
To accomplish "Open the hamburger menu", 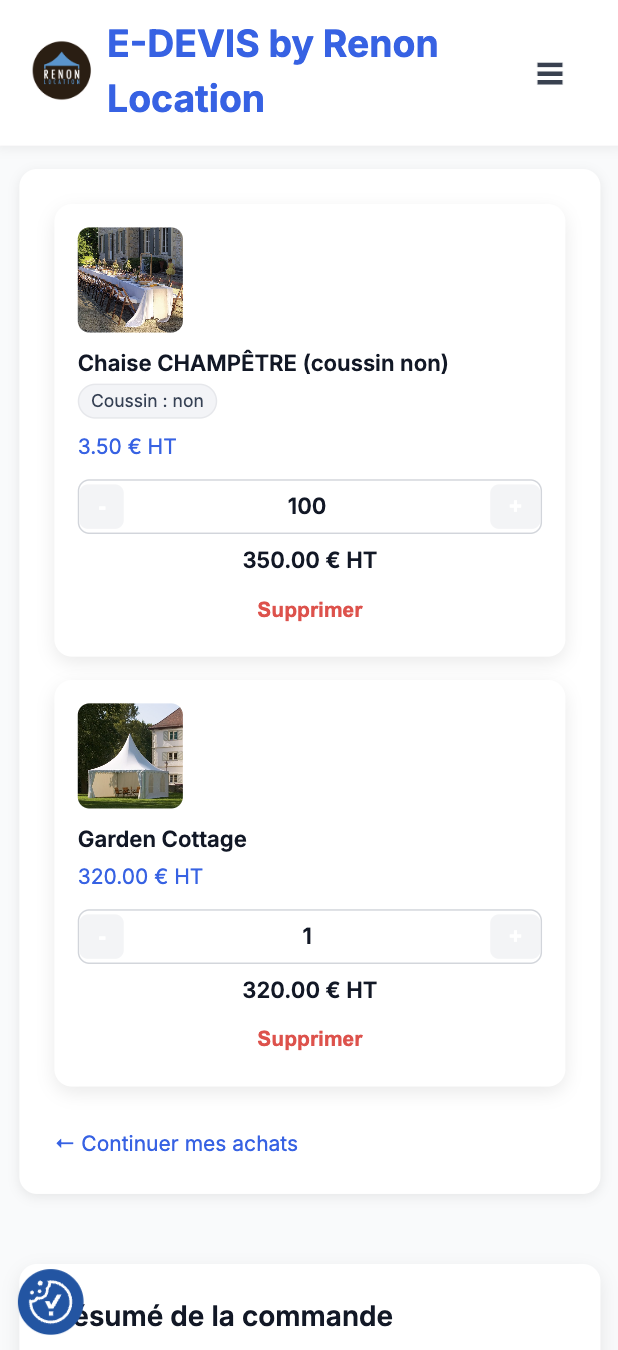I will click(x=550, y=73).
